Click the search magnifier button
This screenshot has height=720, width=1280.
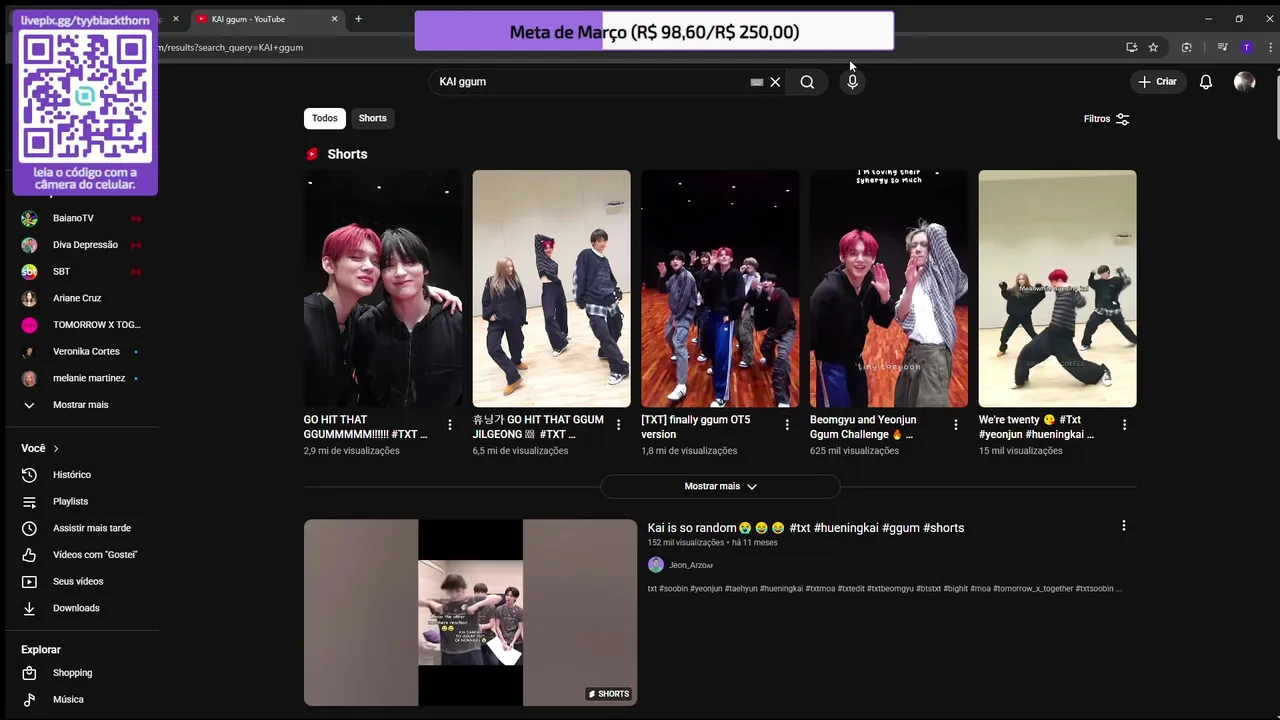coord(807,82)
